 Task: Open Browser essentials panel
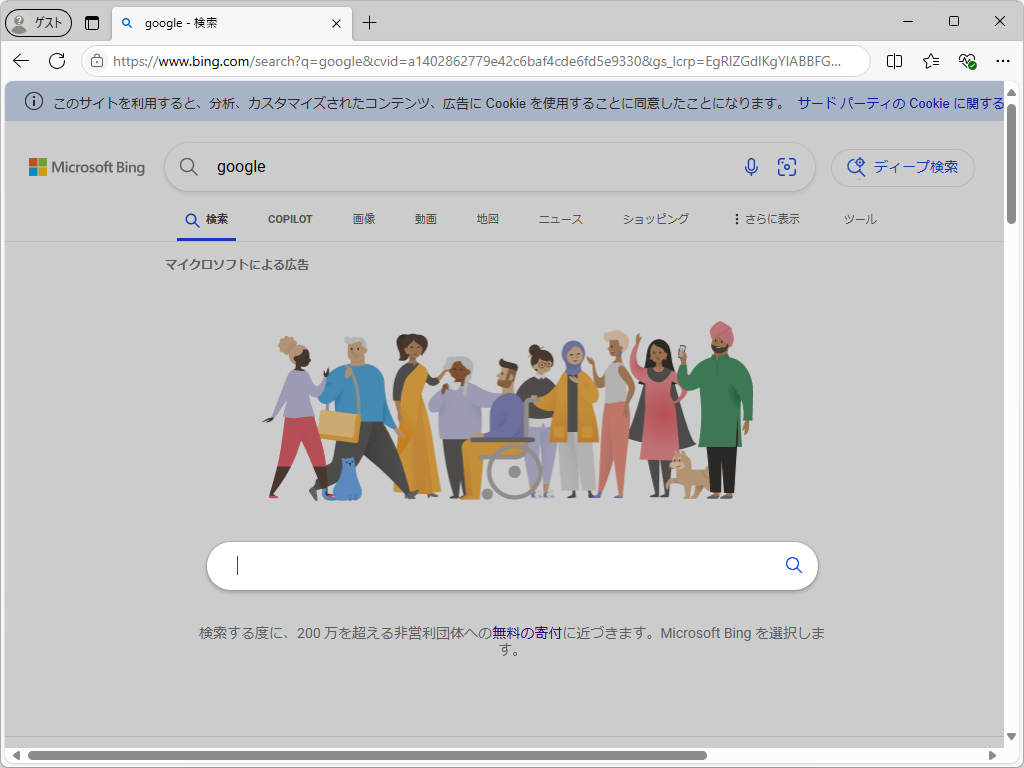(967, 61)
